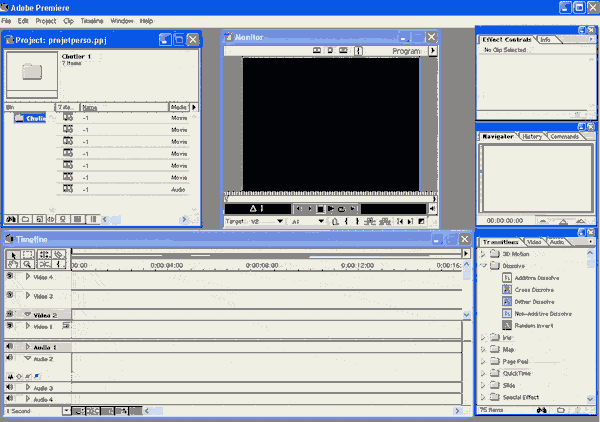Select the Zoom magnifier tool in Timeline
The height and width of the screenshot is (422, 600).
pos(28,264)
